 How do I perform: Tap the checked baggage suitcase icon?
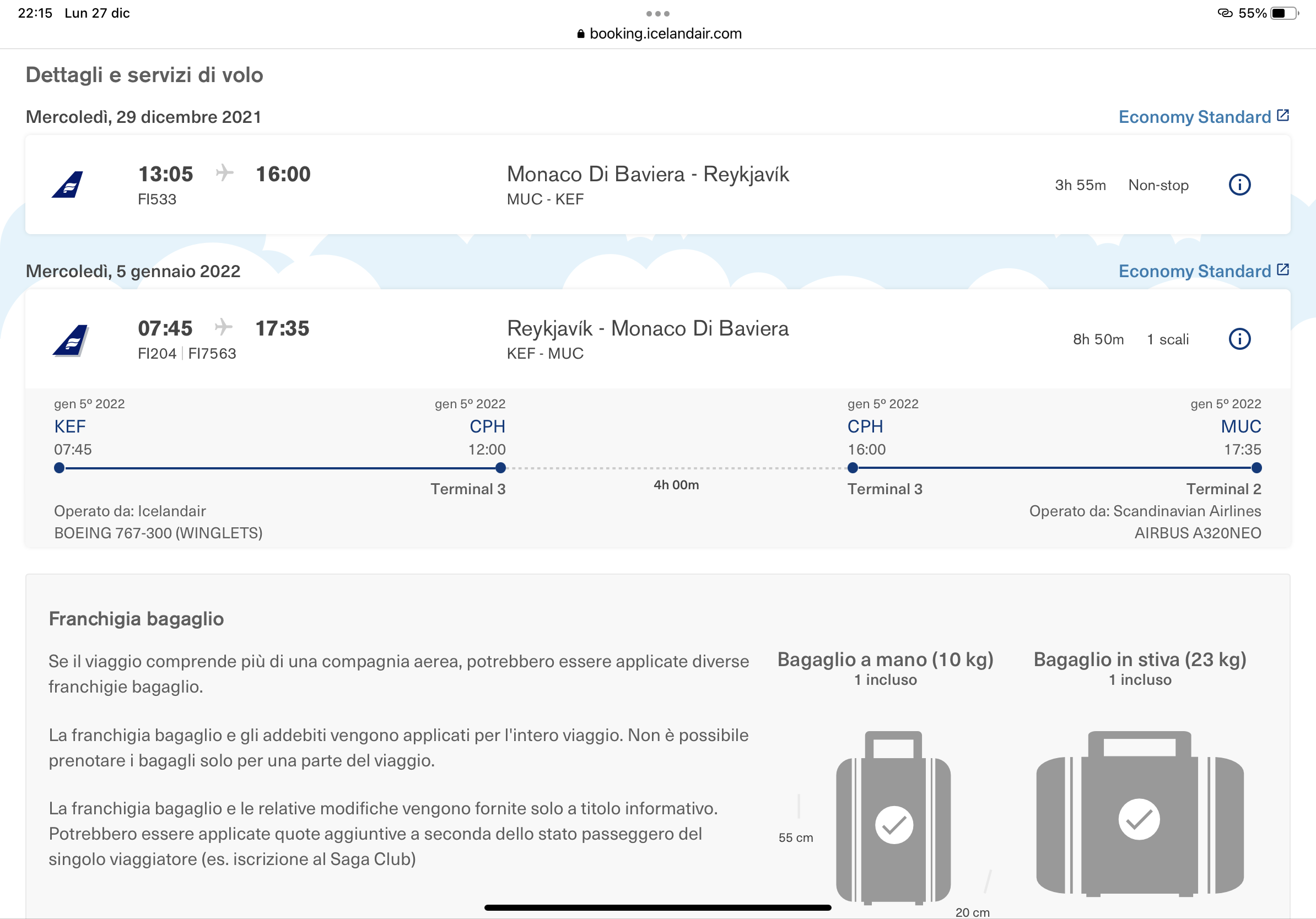tap(1140, 813)
